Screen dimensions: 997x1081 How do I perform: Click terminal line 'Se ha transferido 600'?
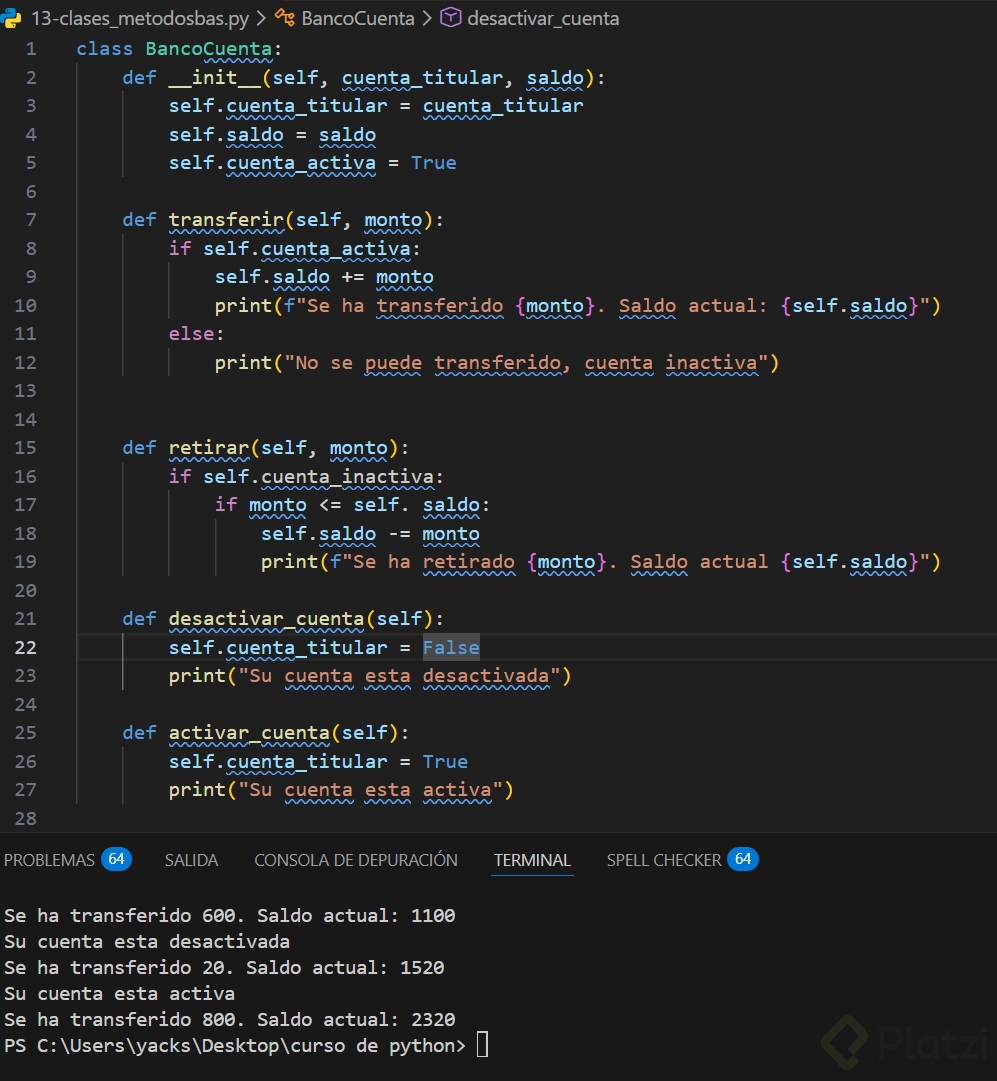click(x=230, y=916)
